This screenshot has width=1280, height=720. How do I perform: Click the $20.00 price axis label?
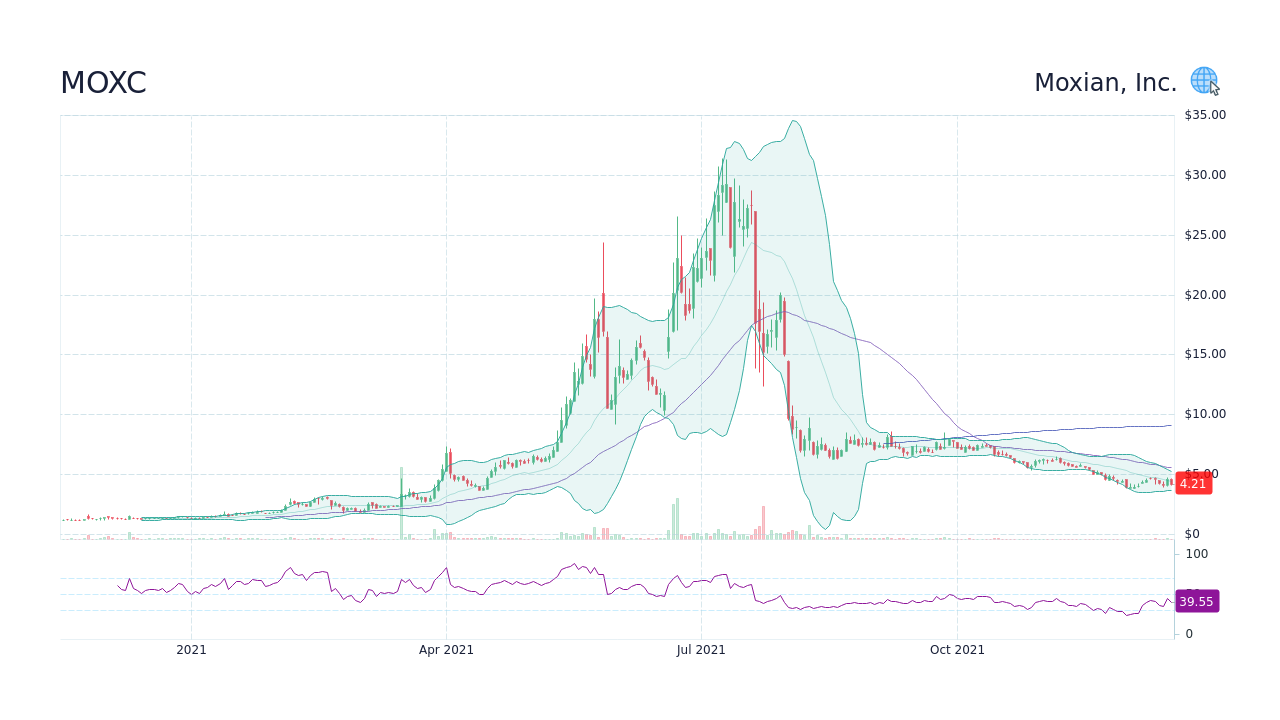point(1205,295)
